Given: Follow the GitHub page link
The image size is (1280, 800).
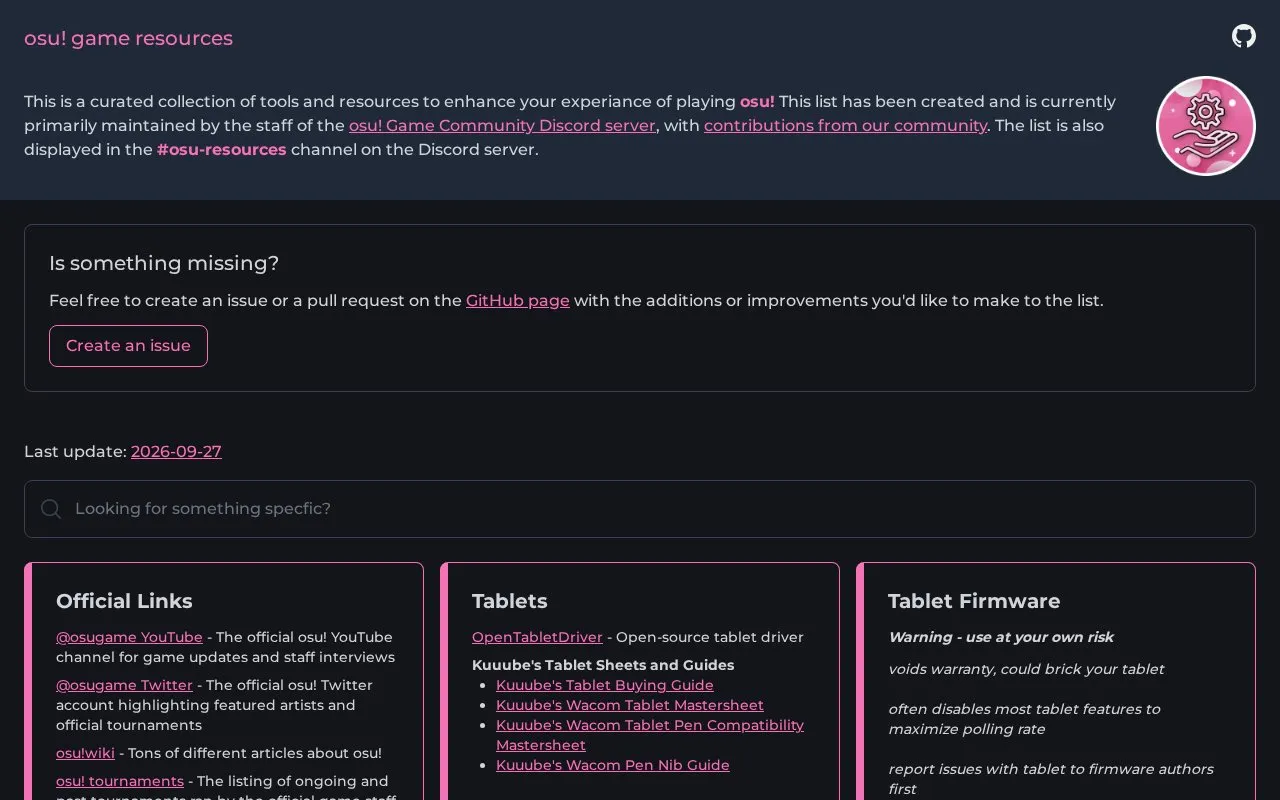Looking at the screenshot, I should (518, 301).
